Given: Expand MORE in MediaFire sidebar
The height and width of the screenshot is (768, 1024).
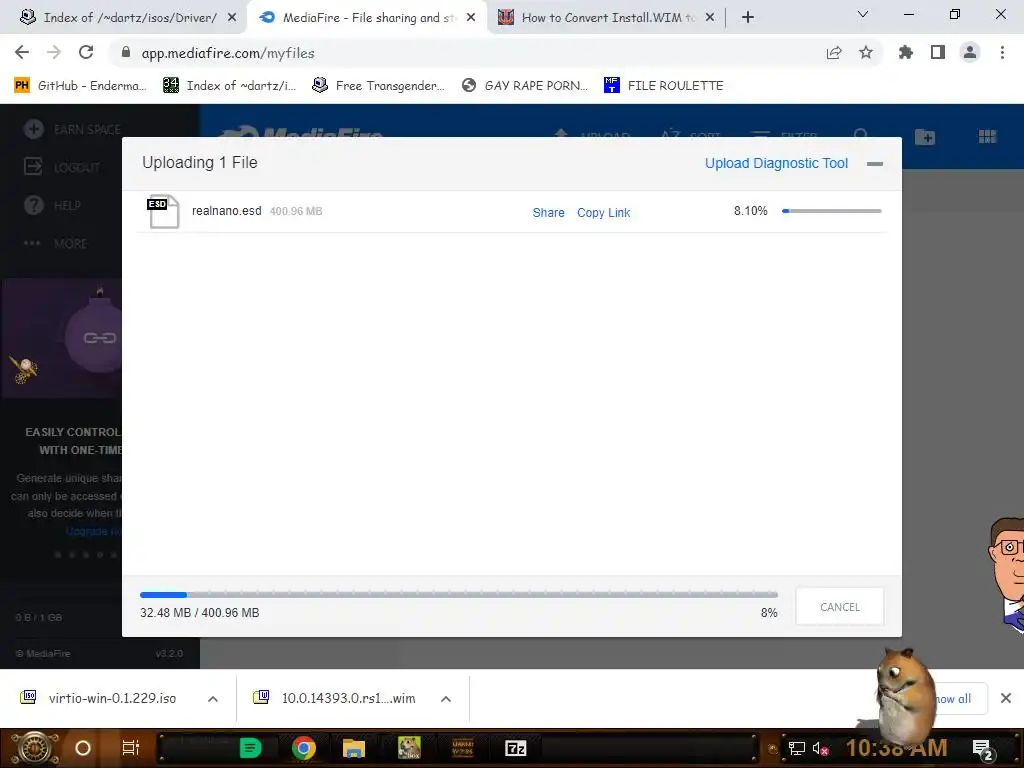Looking at the screenshot, I should [x=56, y=243].
